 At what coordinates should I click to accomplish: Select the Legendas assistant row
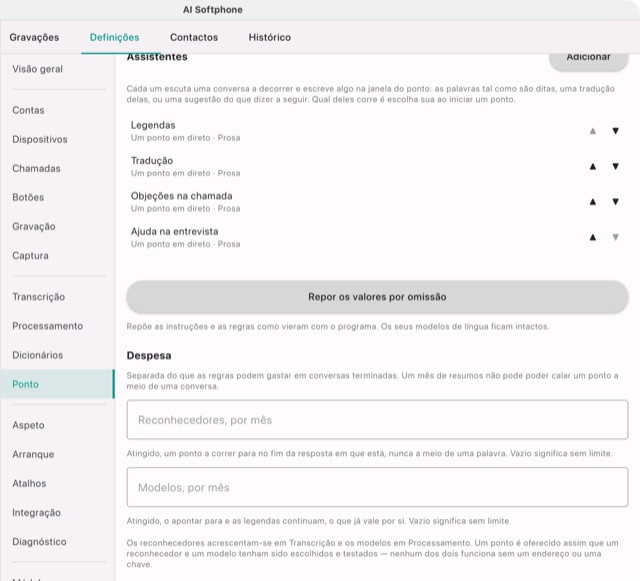[x=377, y=131]
